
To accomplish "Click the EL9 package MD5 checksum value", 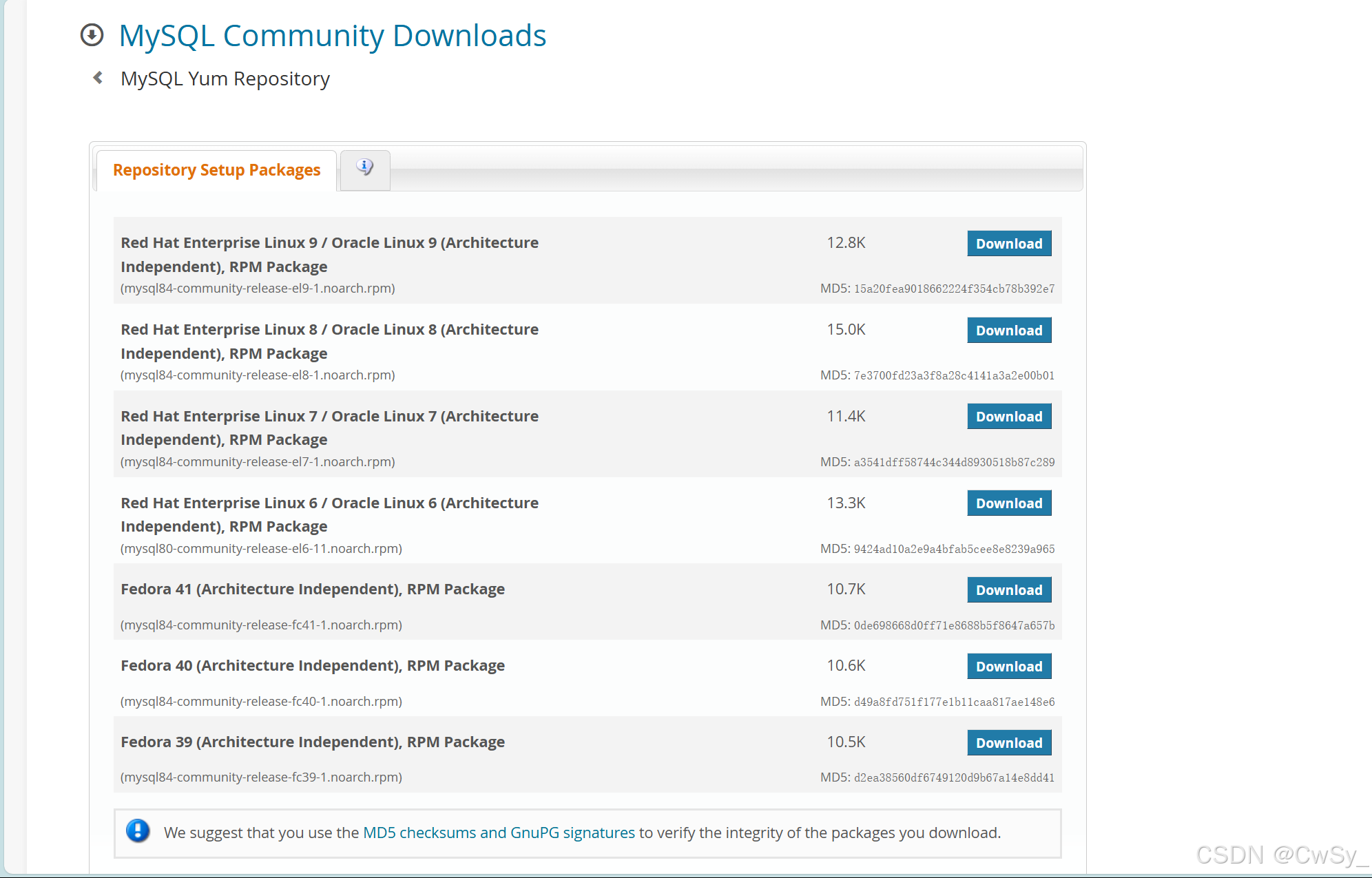I will 954,289.
